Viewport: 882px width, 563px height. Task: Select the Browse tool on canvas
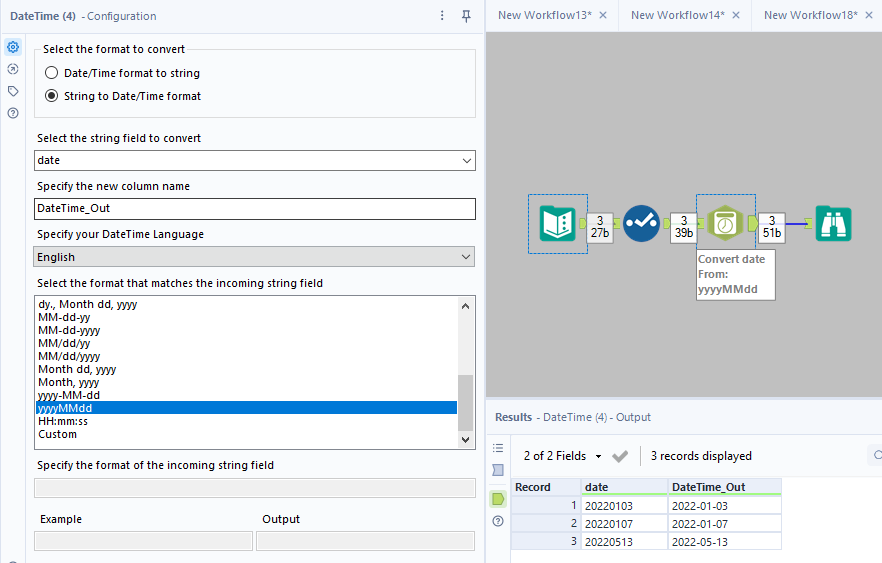(833, 224)
